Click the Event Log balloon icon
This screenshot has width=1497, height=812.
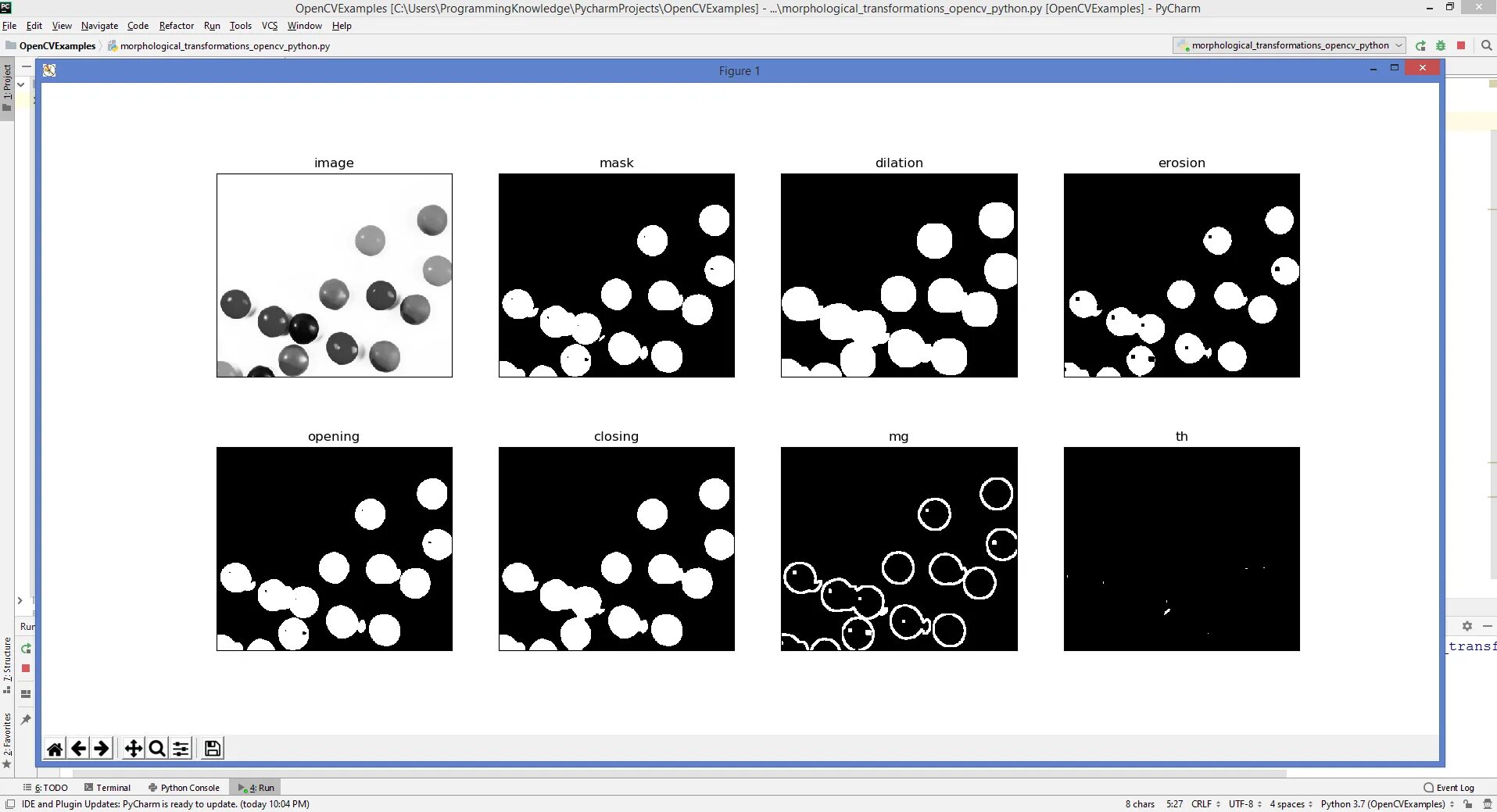[1429, 788]
